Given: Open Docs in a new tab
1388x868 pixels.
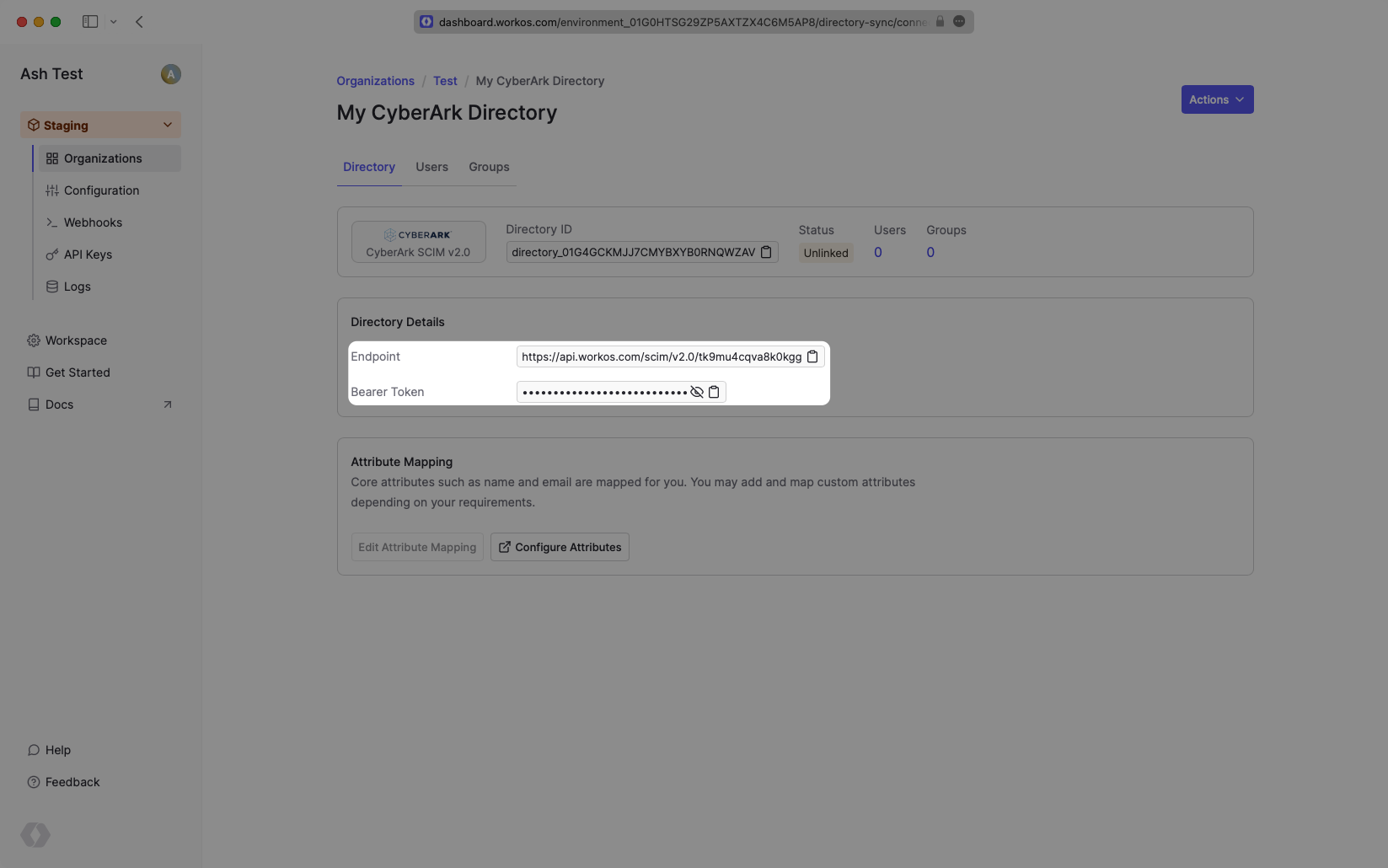Looking at the screenshot, I should (59, 405).
